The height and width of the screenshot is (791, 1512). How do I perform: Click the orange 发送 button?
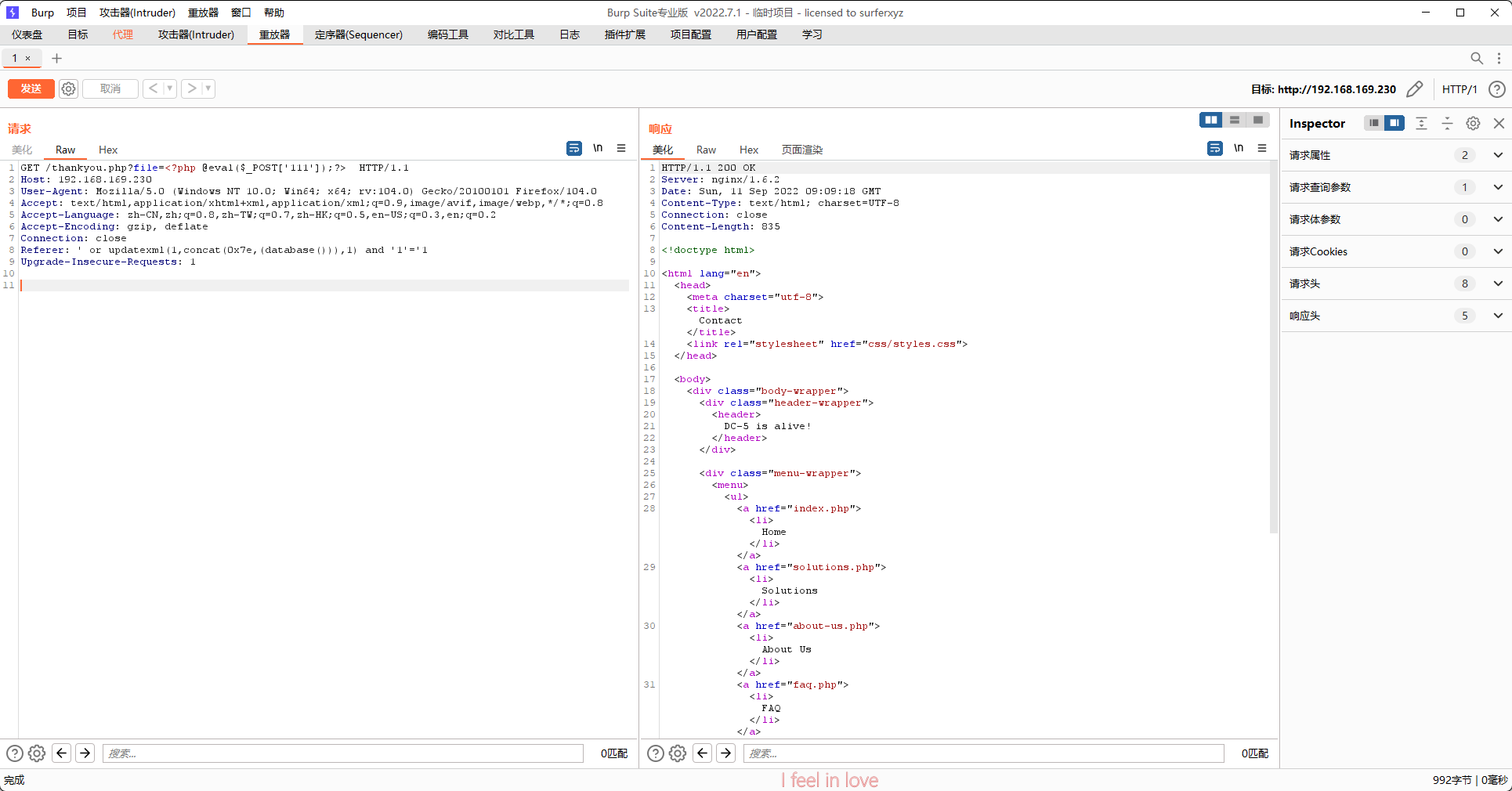(31, 88)
